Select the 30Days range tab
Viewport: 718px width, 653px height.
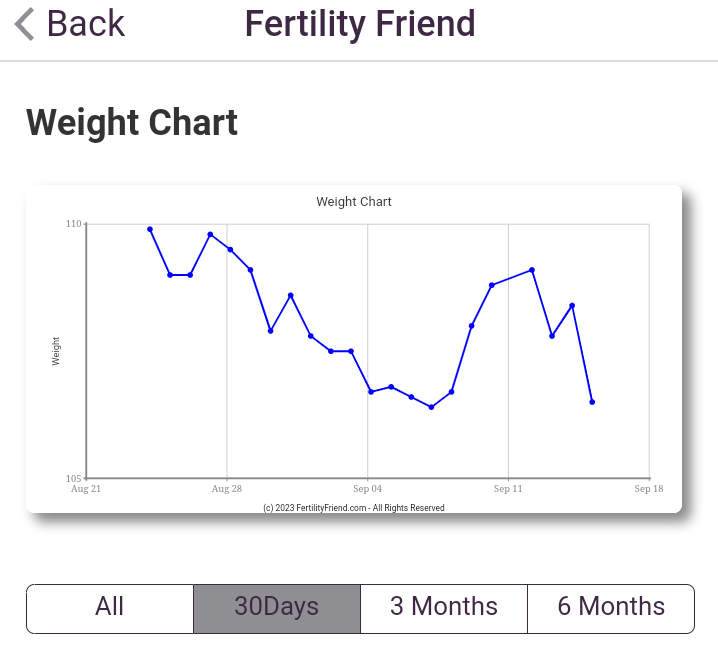(x=277, y=607)
